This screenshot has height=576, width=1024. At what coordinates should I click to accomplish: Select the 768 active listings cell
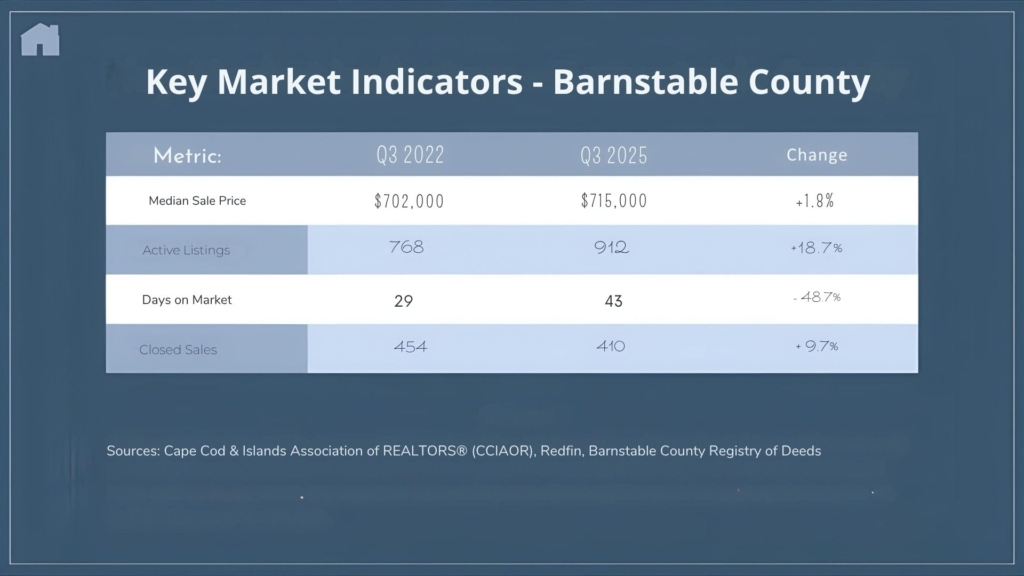pyautogui.click(x=406, y=248)
